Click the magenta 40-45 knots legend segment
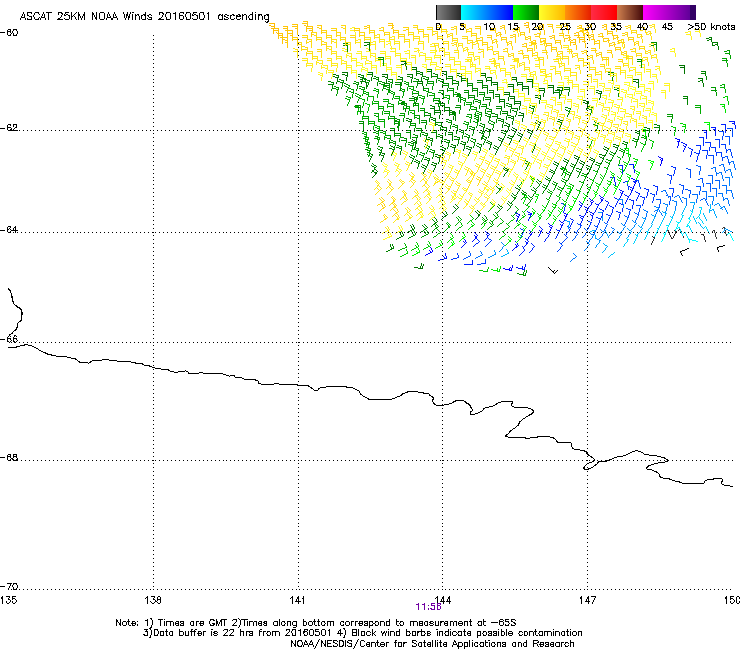The height and width of the screenshot is (650, 740). point(656,12)
